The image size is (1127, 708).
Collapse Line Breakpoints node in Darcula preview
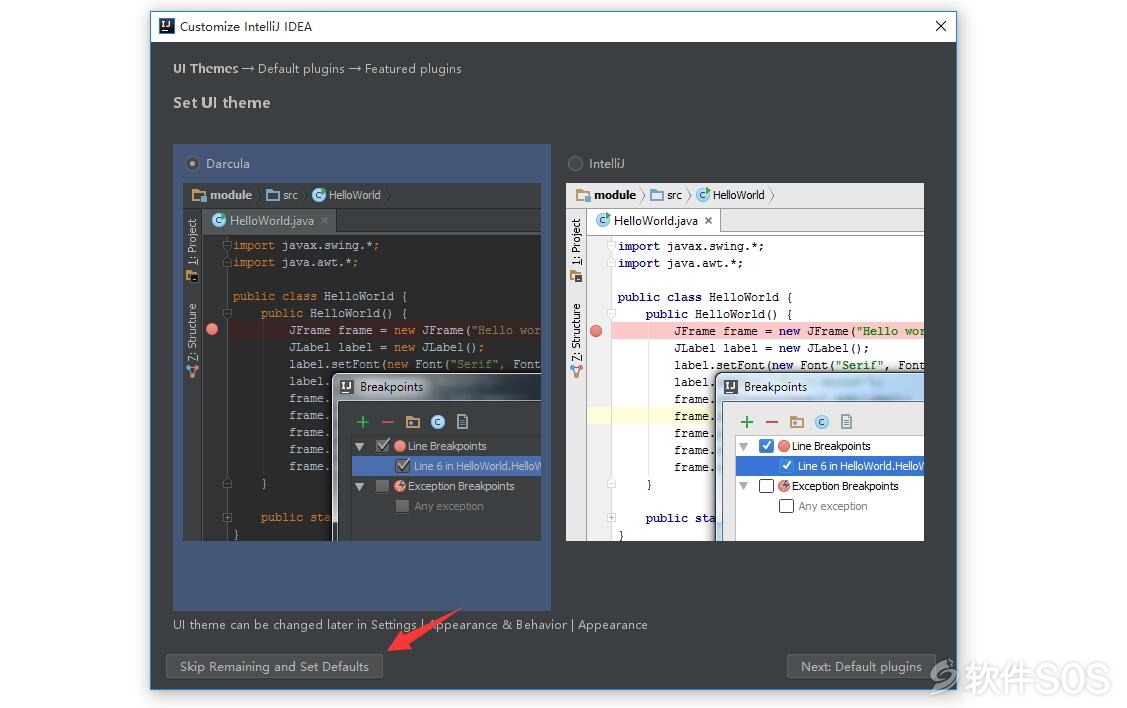360,446
